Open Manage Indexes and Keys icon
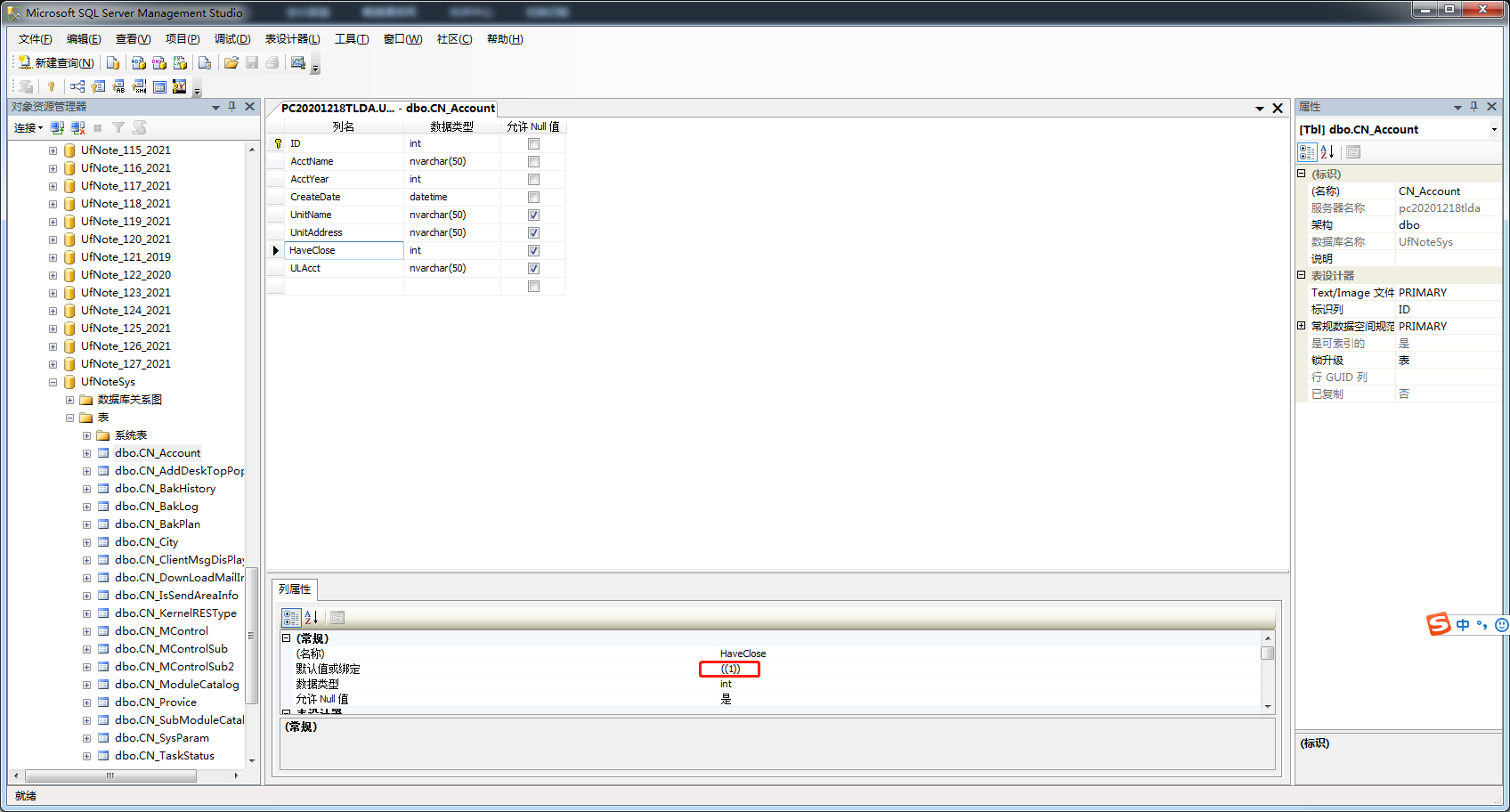 (99, 86)
